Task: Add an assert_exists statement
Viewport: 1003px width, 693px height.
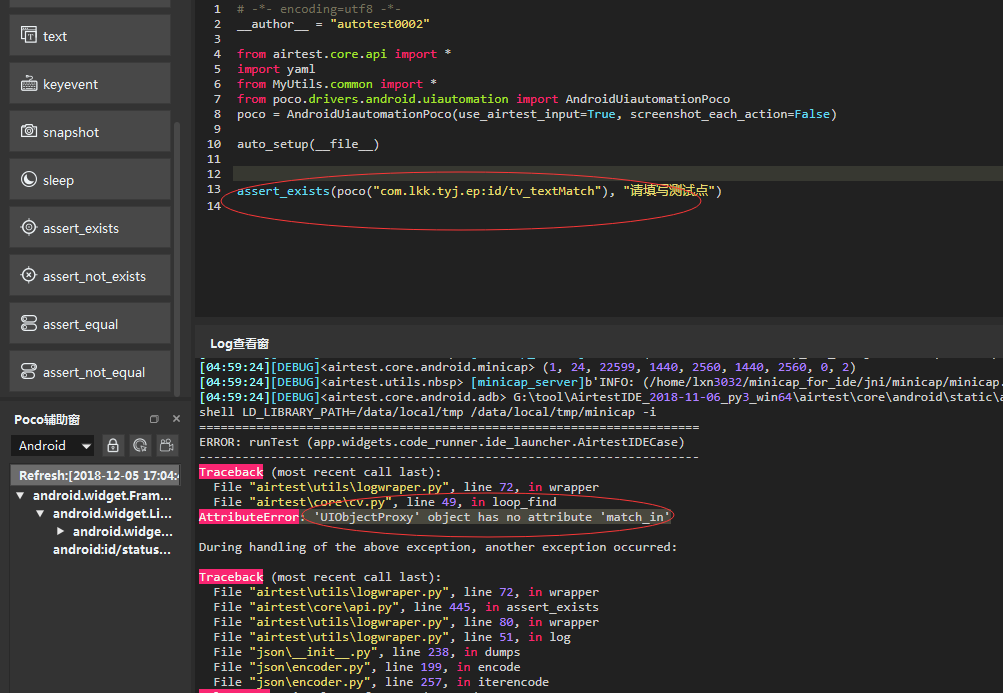Action: (90, 227)
